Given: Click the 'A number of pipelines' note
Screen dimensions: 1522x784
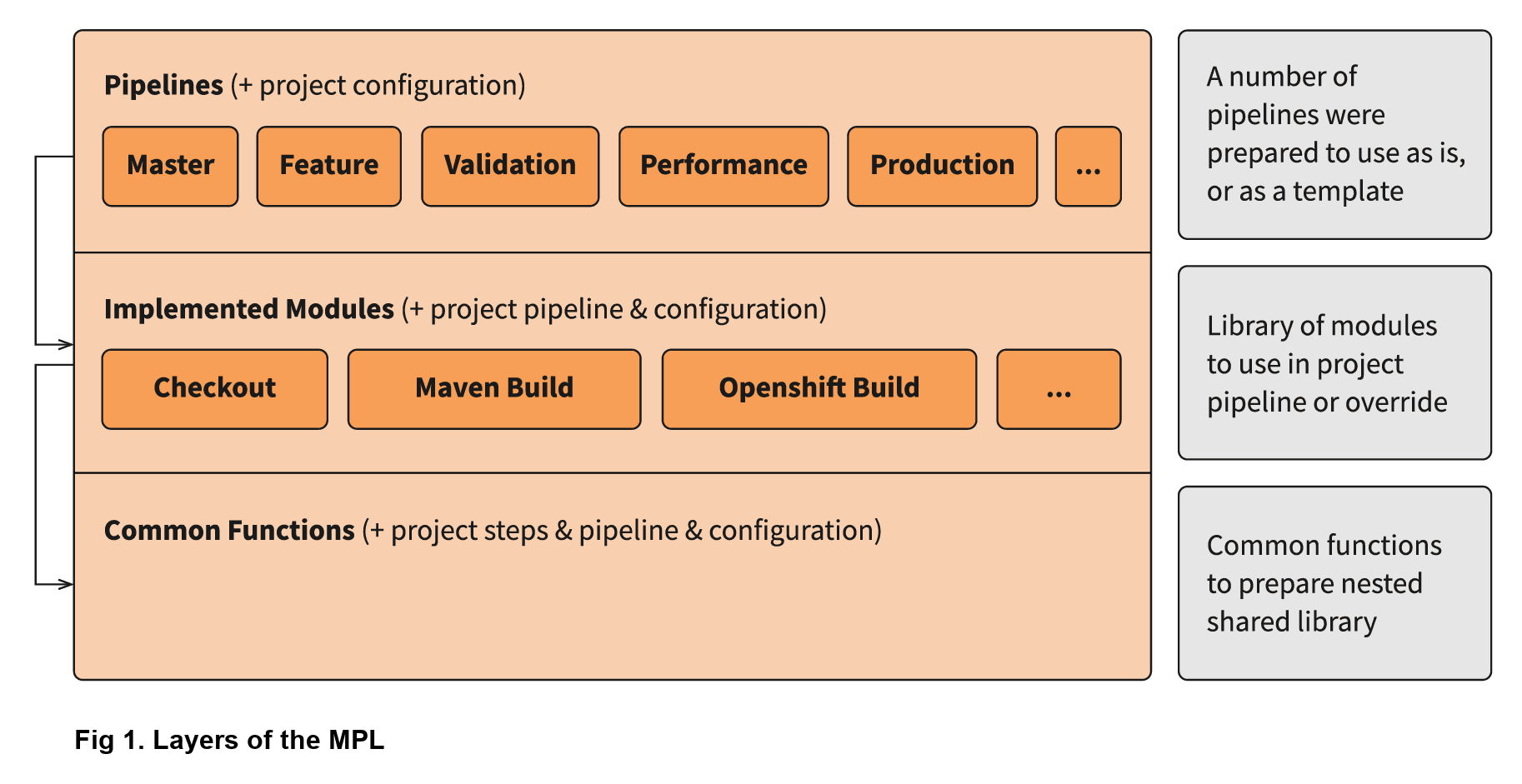Looking at the screenshot, I should click(1334, 134).
